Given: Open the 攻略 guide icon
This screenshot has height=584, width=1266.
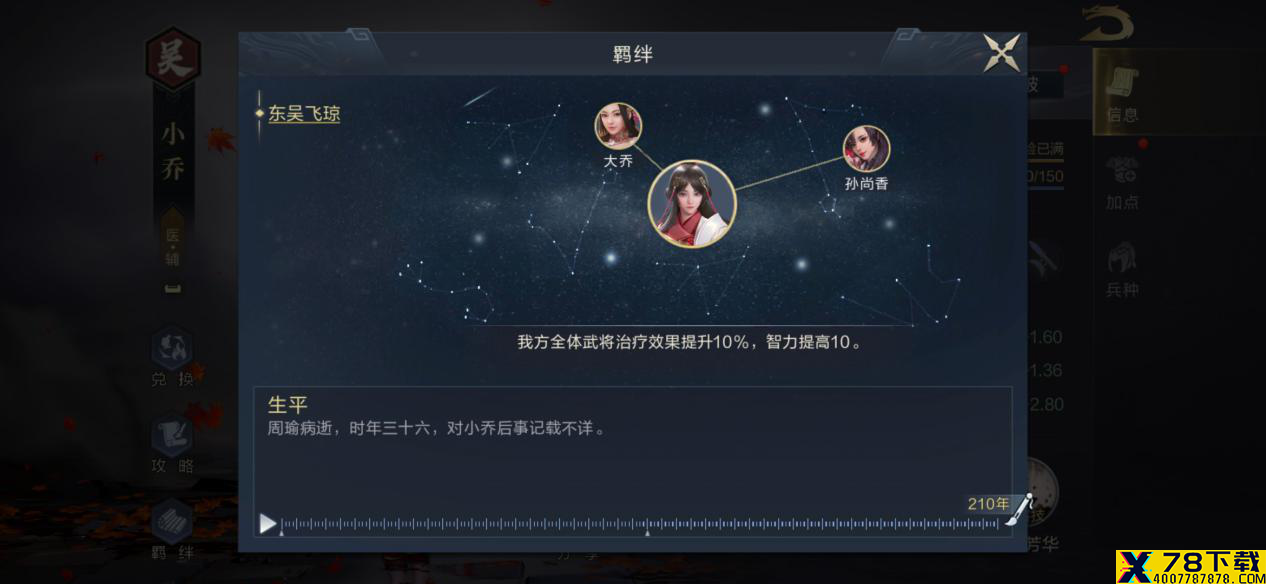Looking at the screenshot, I should tap(172, 445).
